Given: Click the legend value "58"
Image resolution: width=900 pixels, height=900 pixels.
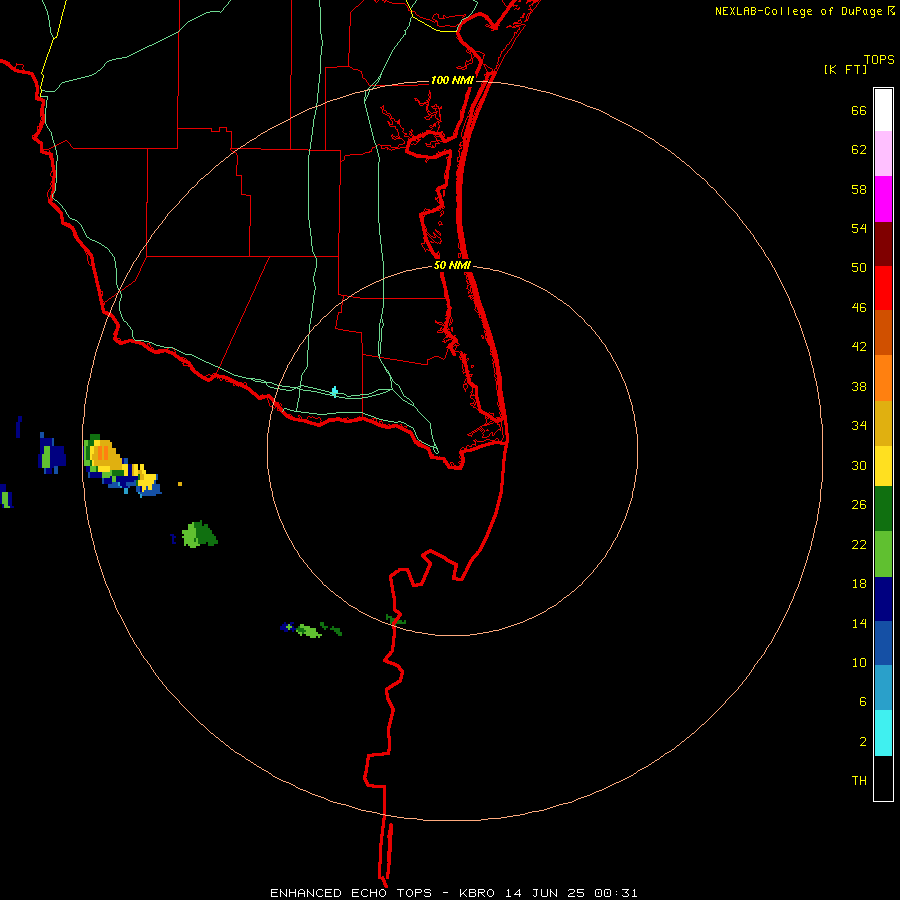Looking at the screenshot, I should point(859,189).
